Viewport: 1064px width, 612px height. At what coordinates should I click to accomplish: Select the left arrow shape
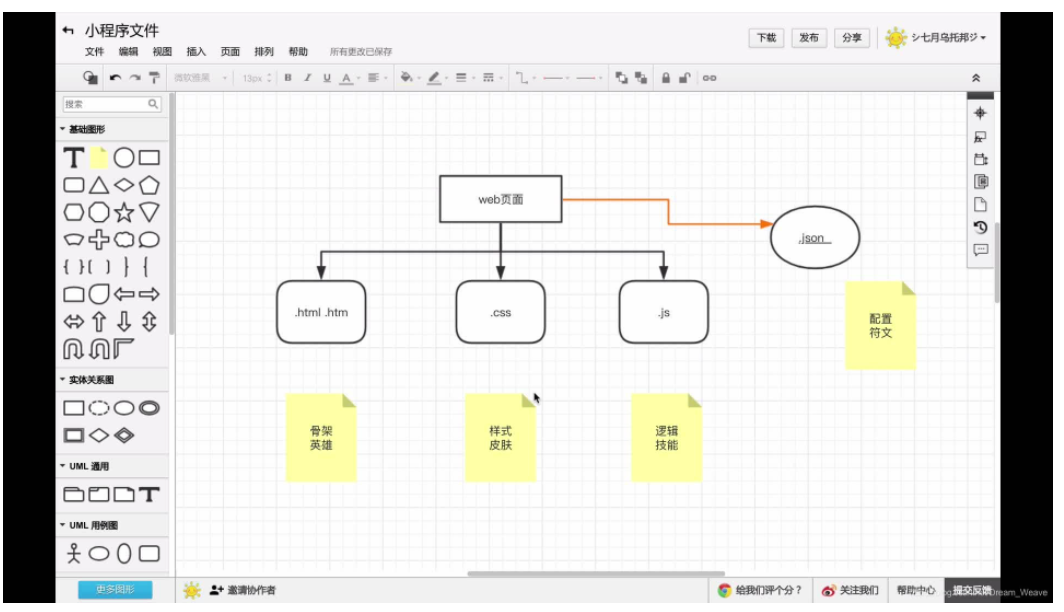(x=124, y=294)
